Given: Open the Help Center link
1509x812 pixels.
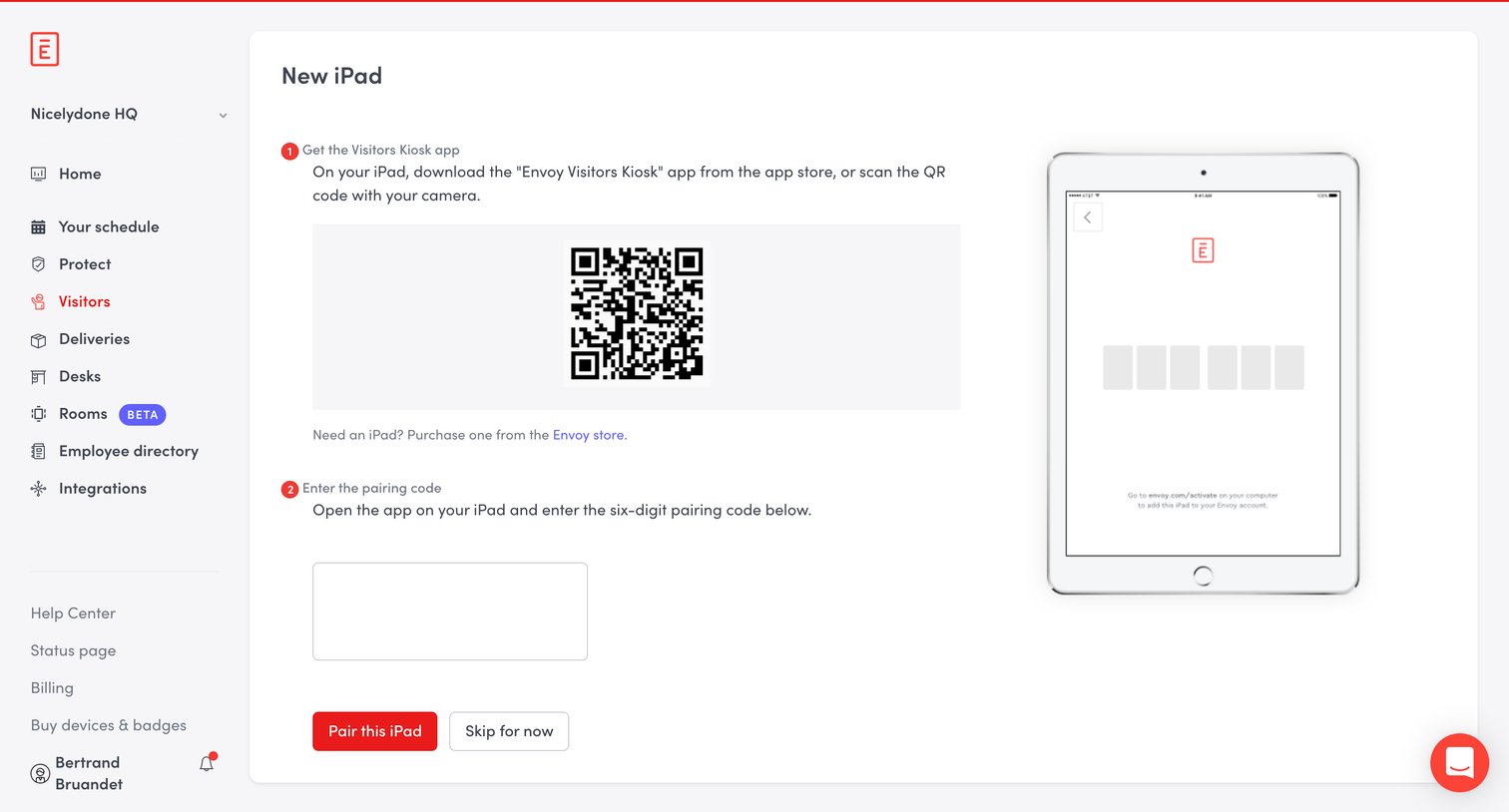Looking at the screenshot, I should (x=73, y=613).
